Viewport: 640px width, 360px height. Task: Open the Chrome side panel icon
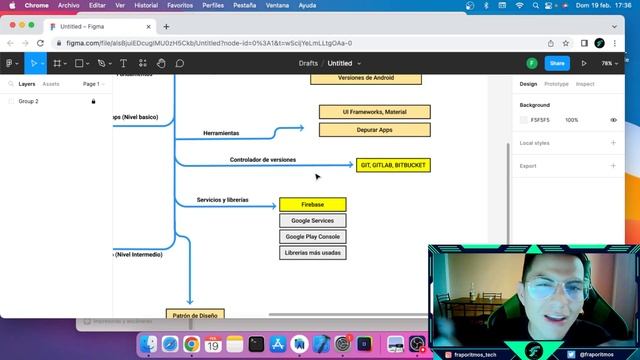point(584,43)
